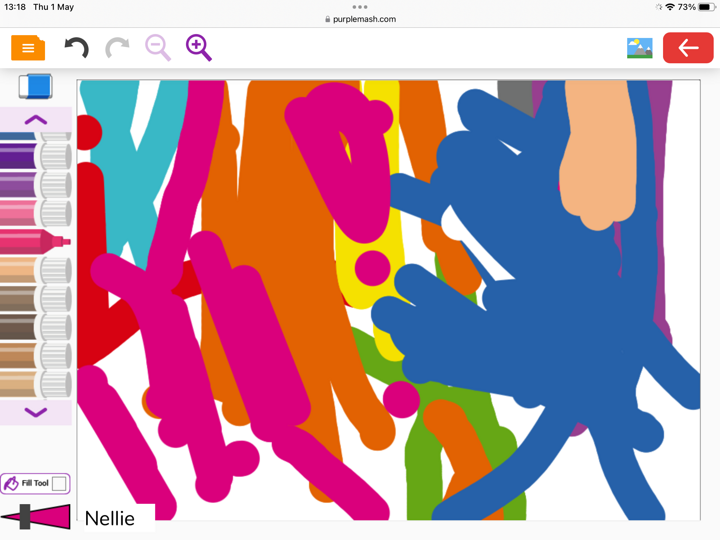Open the background picture chooser
720x540 pixels.
(640, 48)
